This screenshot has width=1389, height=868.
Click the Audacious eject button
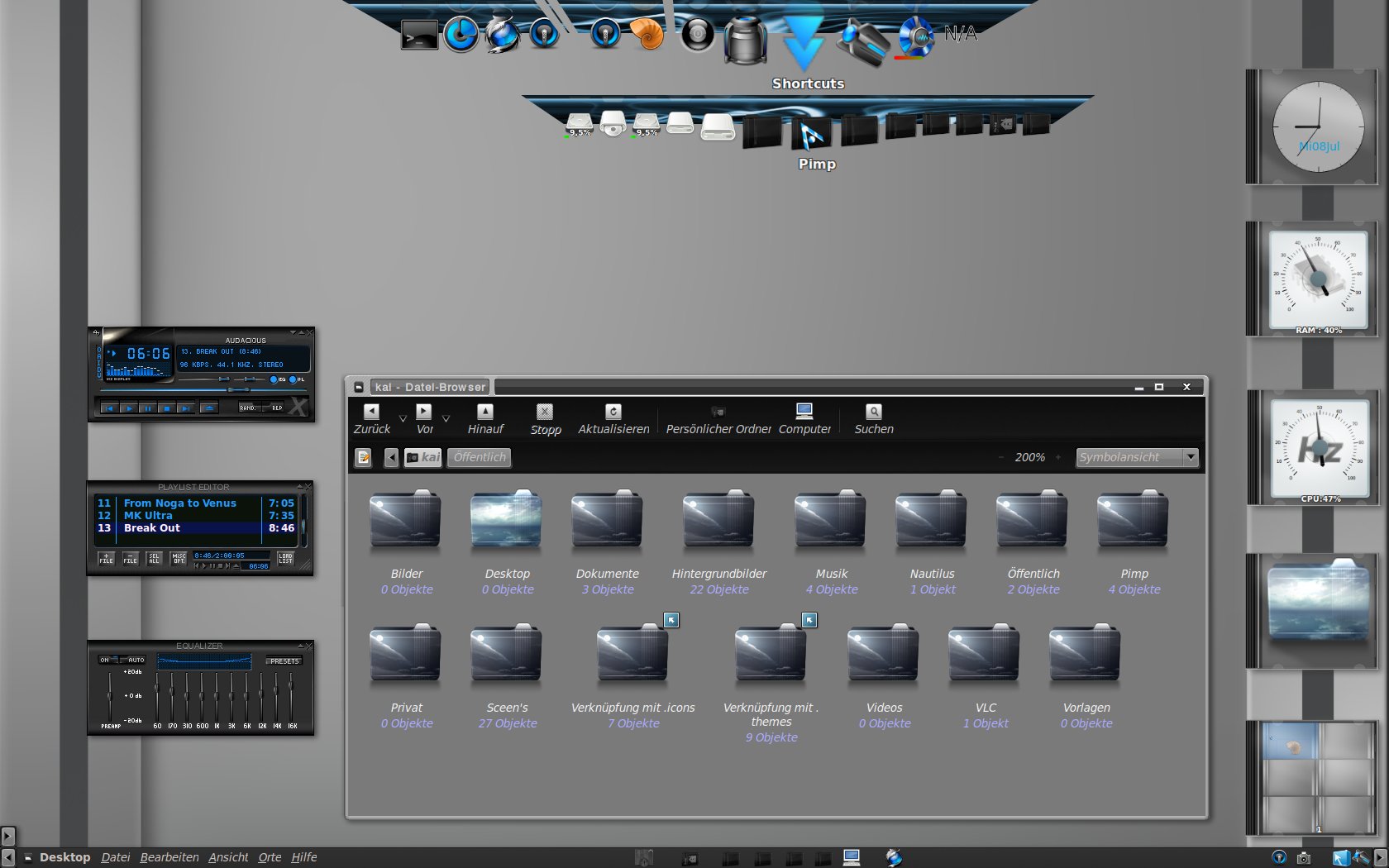(209, 408)
